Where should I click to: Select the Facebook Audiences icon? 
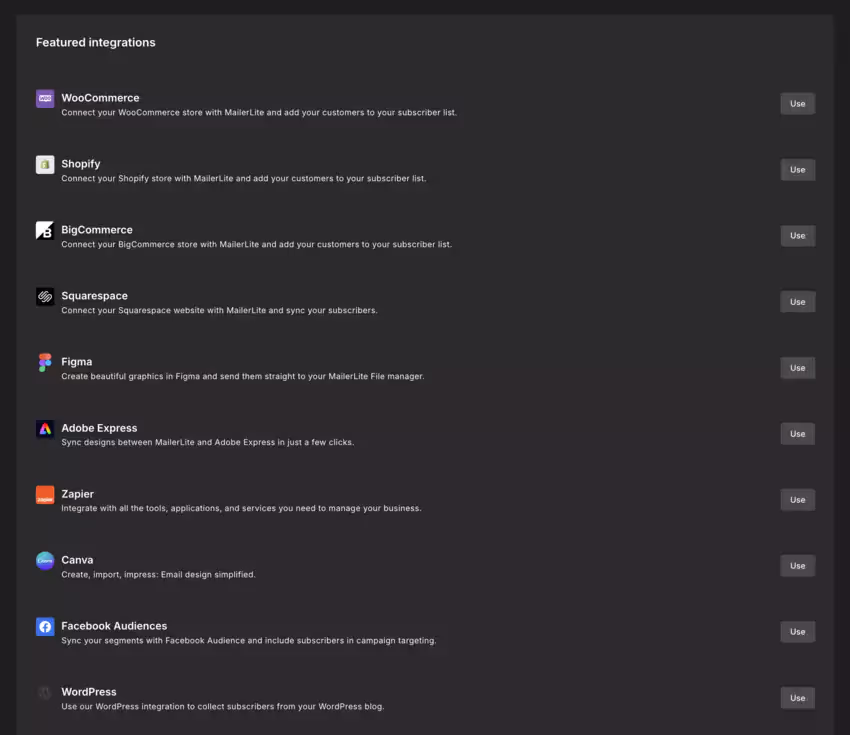click(45, 626)
